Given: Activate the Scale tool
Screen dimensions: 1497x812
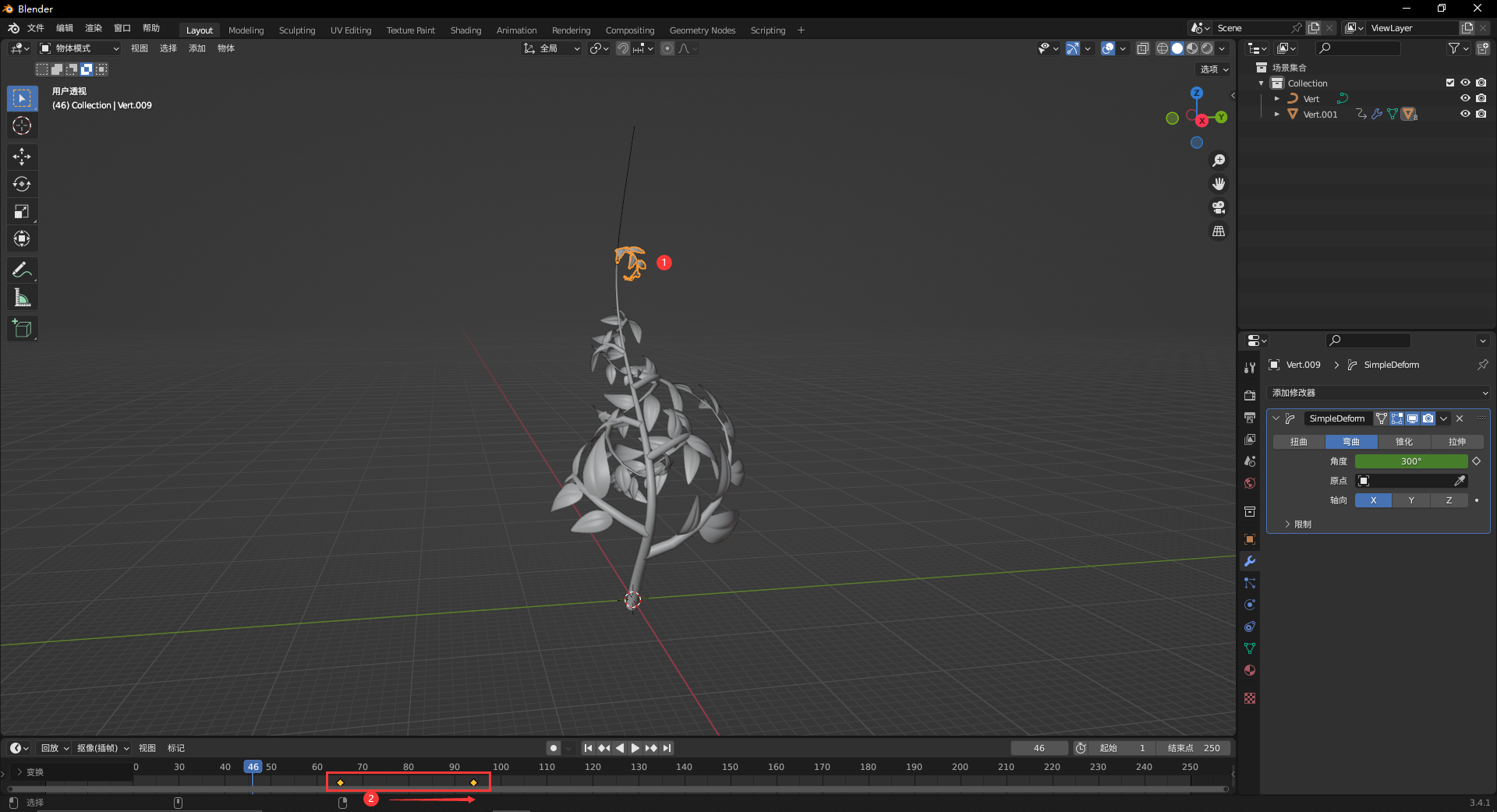Looking at the screenshot, I should pos(22,211).
